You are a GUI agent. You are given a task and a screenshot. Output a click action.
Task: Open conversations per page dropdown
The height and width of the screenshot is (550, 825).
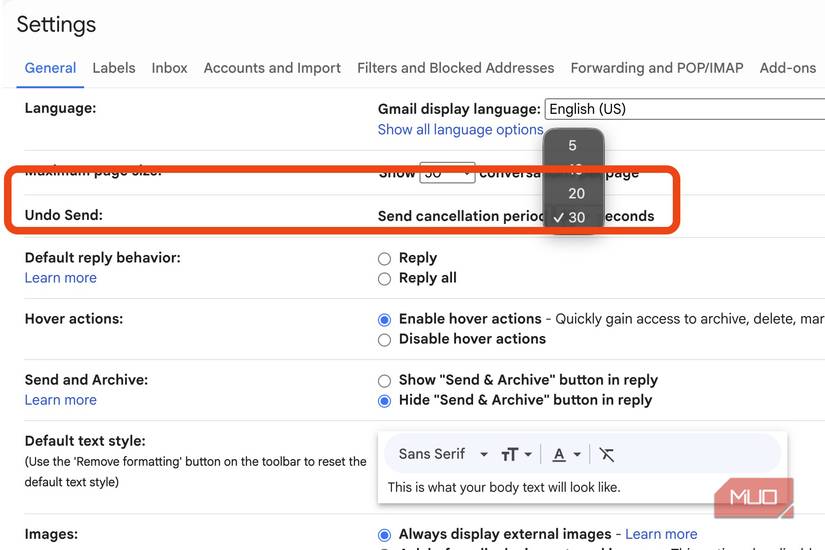(x=447, y=173)
